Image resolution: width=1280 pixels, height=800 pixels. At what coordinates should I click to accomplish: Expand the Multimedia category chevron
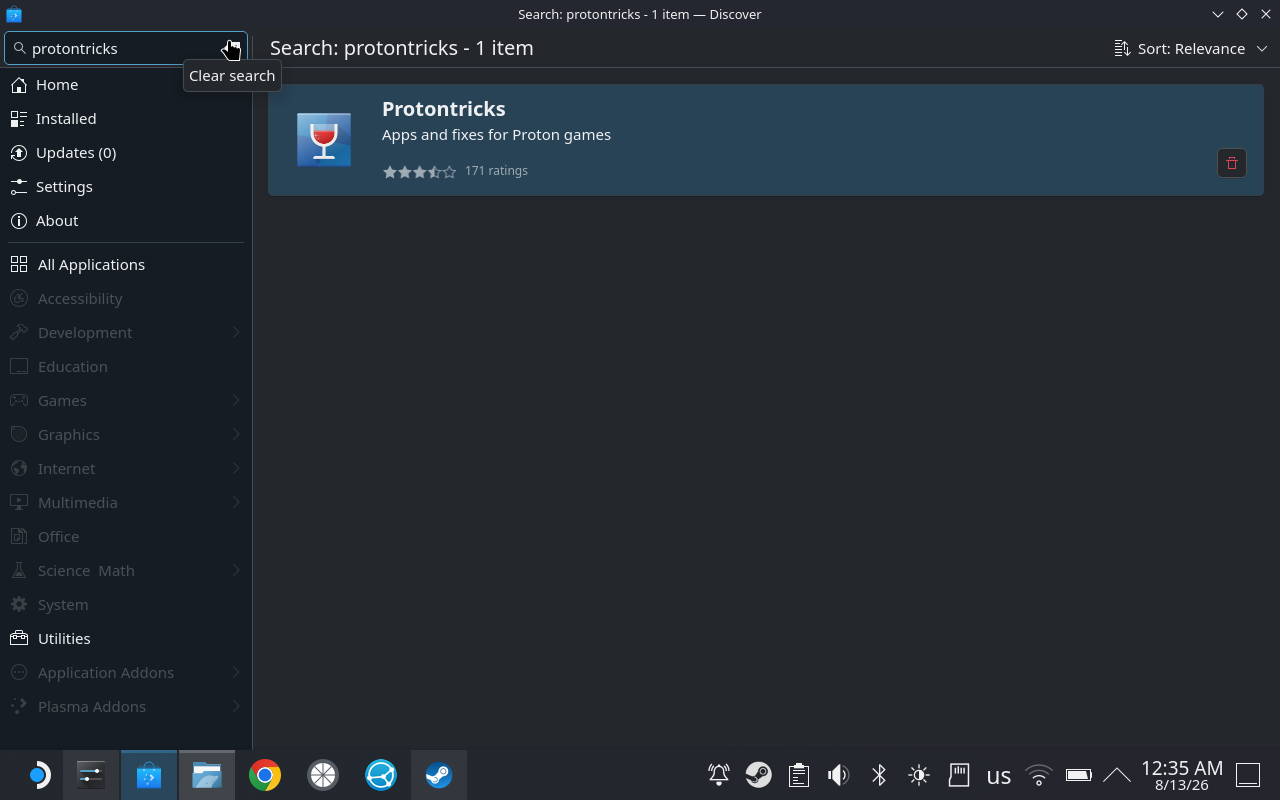click(x=236, y=503)
